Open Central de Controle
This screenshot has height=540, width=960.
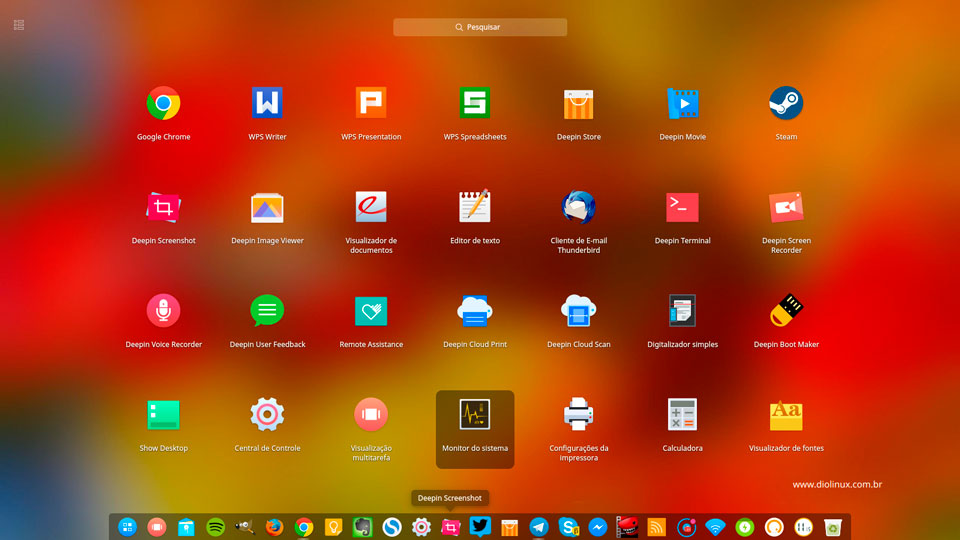click(267, 414)
